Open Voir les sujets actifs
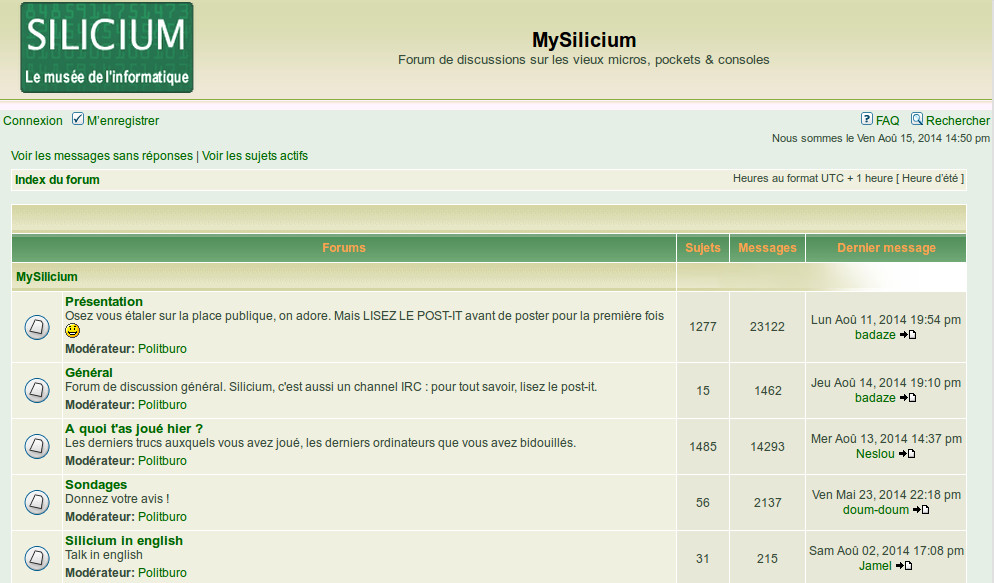This screenshot has height=583, width=994. 255,156
